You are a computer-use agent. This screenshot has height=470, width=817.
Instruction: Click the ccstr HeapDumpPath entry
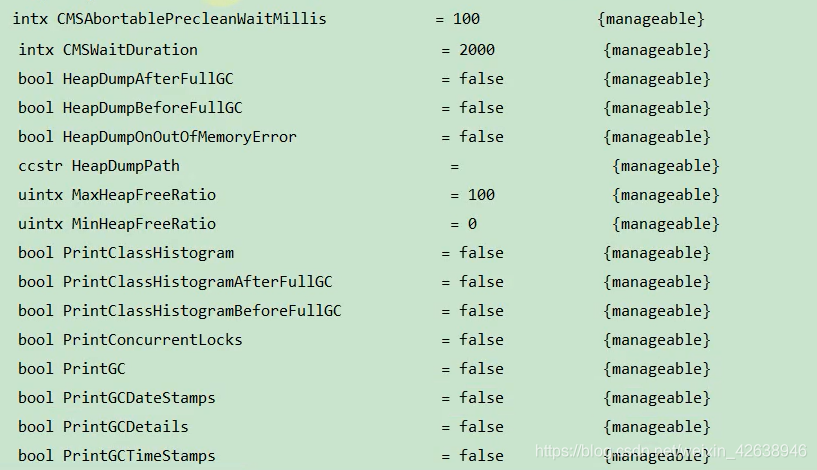(x=99, y=166)
